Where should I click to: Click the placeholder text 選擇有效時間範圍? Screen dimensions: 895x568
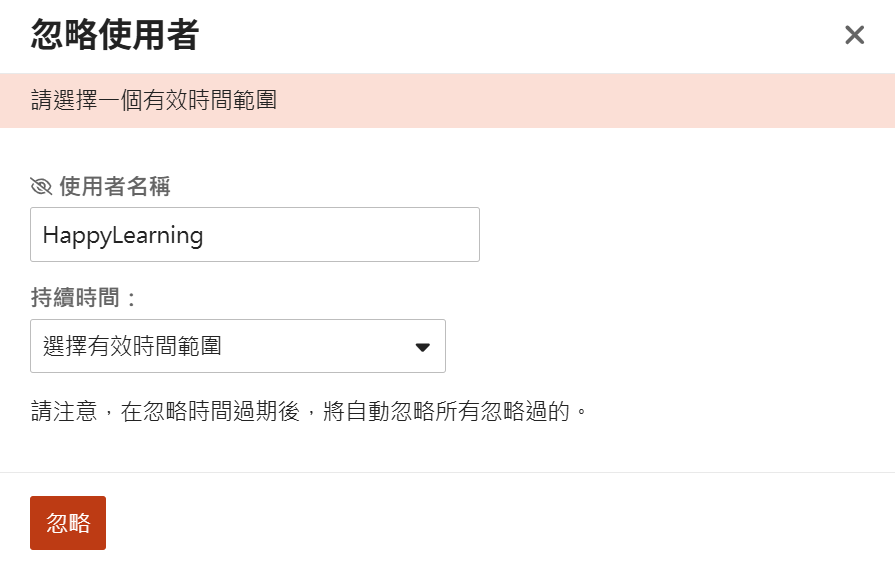point(132,347)
